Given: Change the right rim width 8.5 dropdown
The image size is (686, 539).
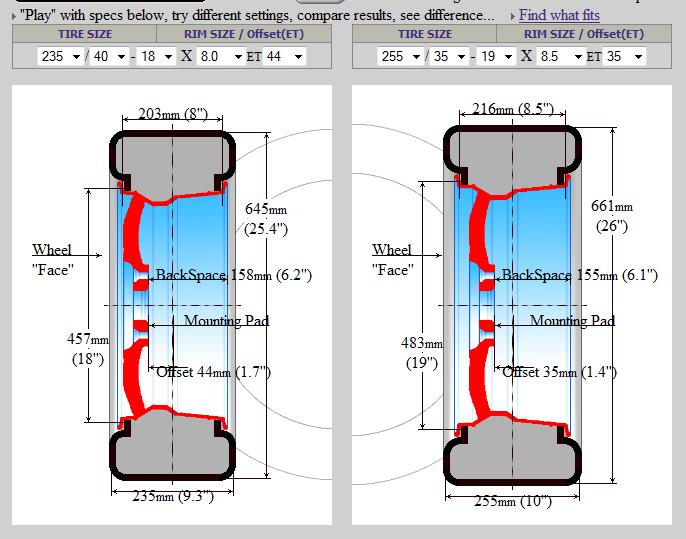Looking at the screenshot, I should point(561,57).
